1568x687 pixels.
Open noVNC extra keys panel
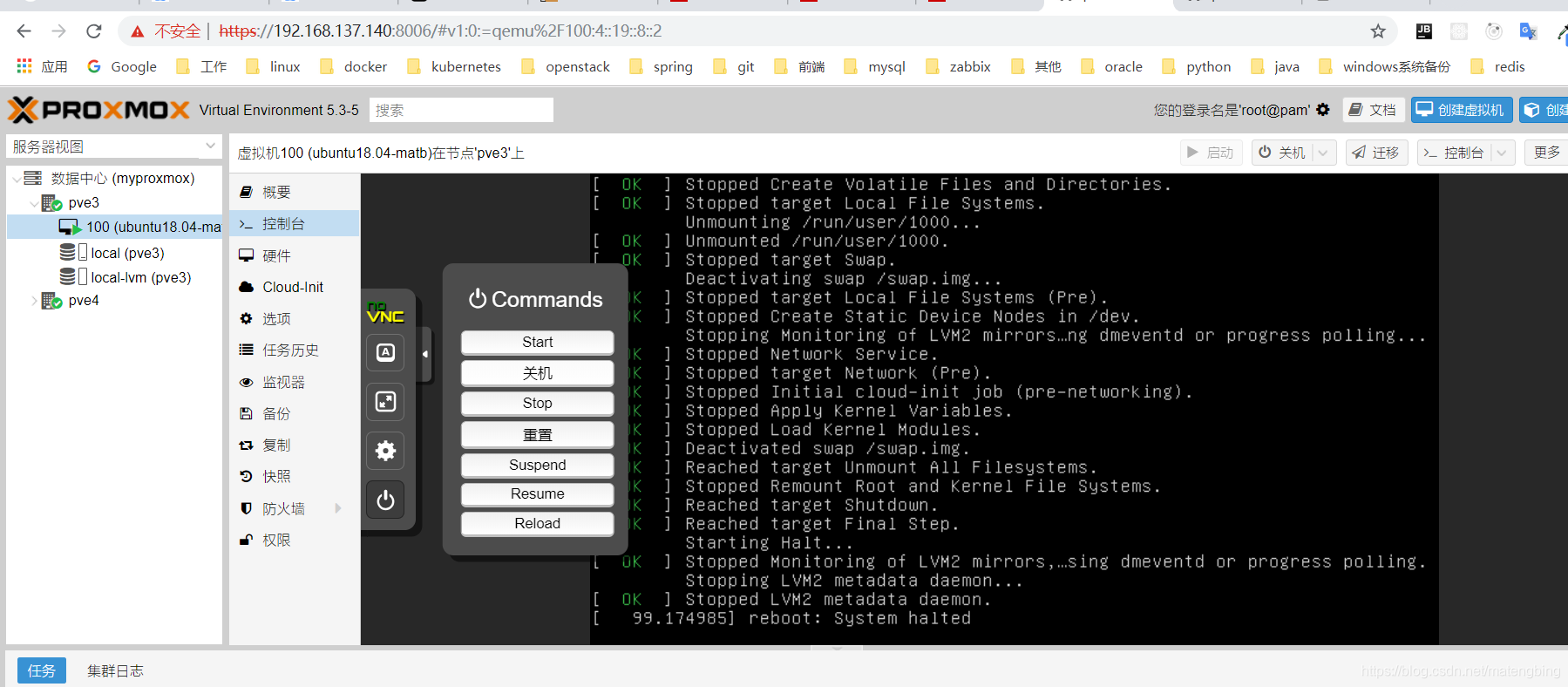tap(385, 352)
